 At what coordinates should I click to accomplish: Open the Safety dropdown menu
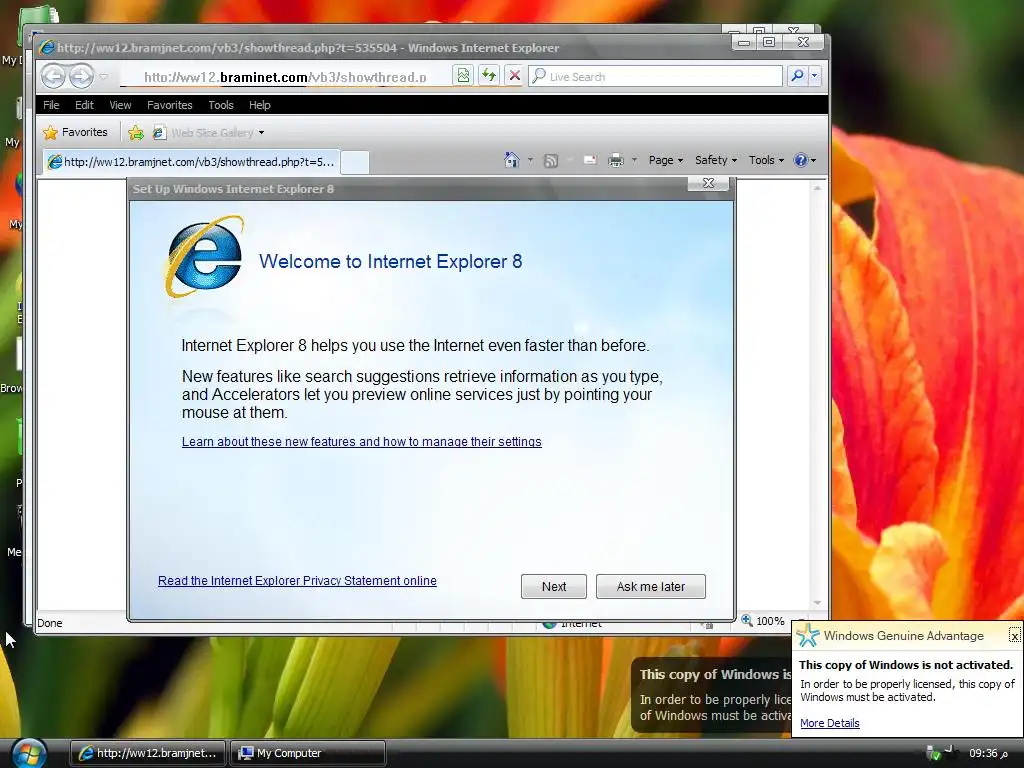716,160
